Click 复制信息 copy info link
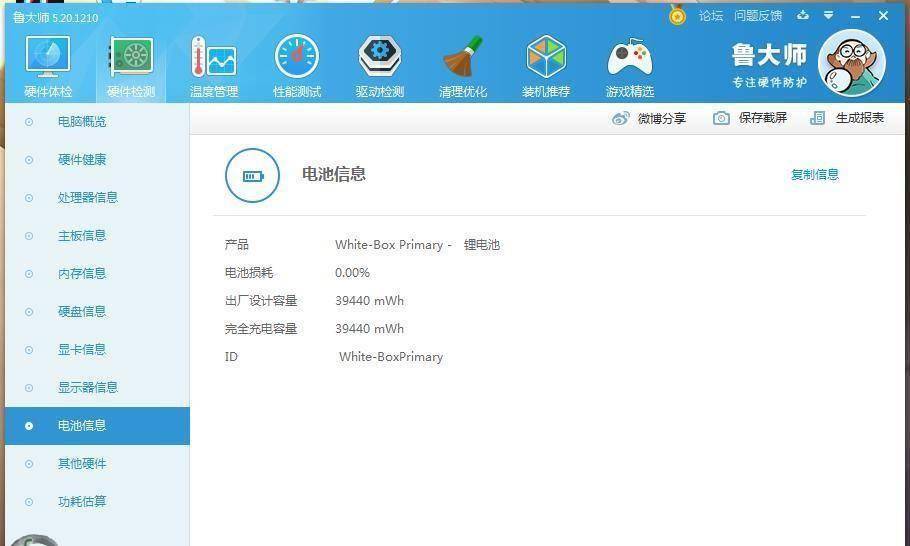The image size is (910, 546). tap(815, 175)
